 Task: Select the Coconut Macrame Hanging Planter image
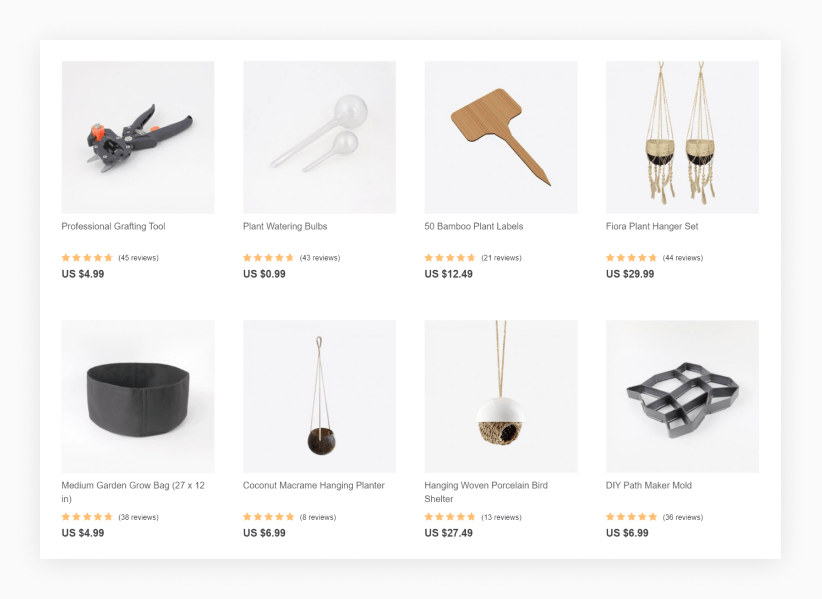pos(319,396)
